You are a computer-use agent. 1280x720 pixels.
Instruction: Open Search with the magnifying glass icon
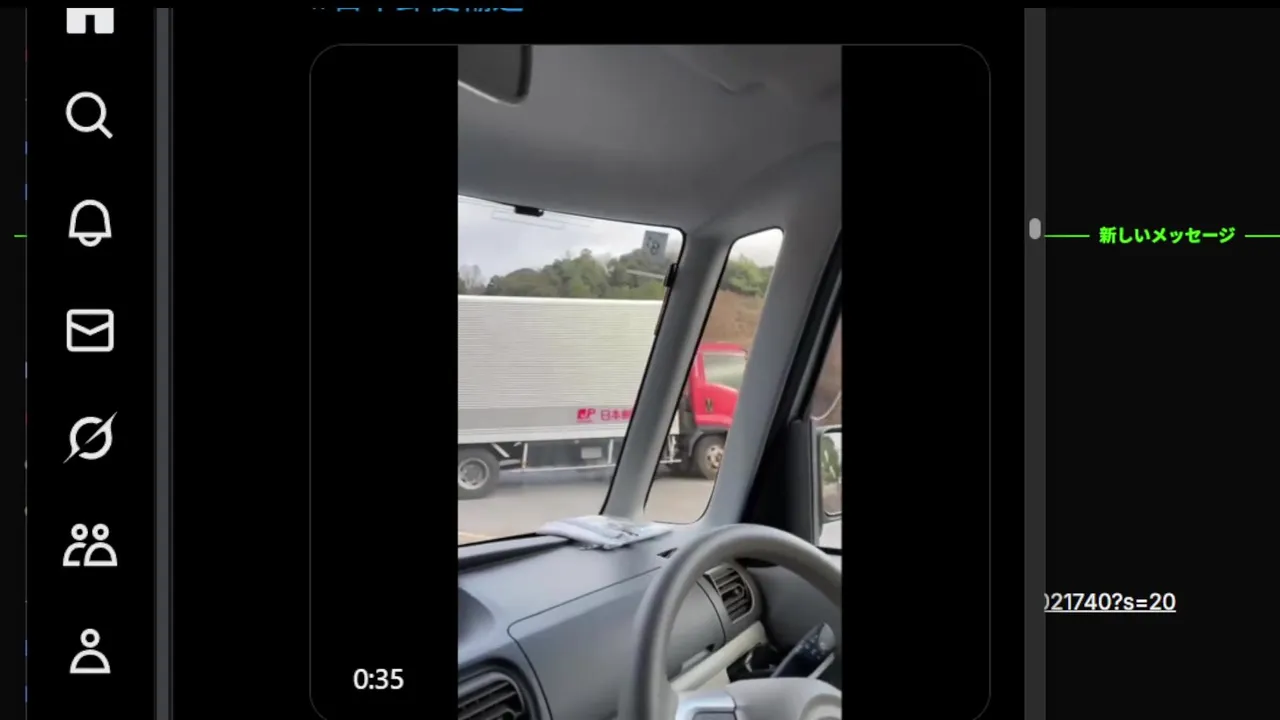pyautogui.click(x=89, y=115)
